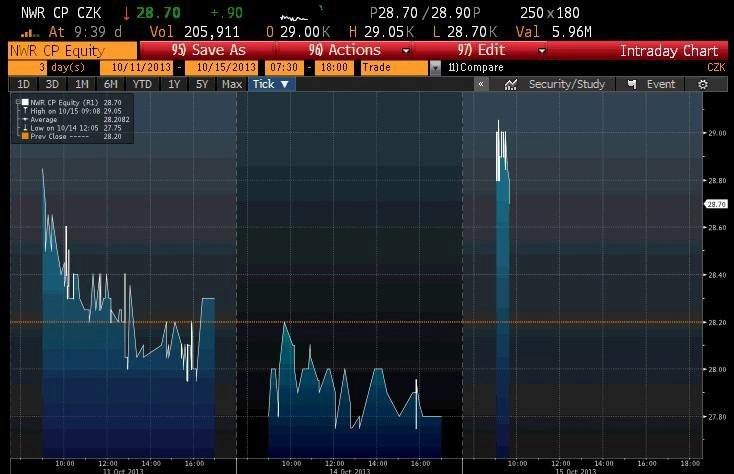Click the orange Prev Close legend swatch
This screenshot has height=474, width=734.
pyautogui.click(x=25, y=136)
